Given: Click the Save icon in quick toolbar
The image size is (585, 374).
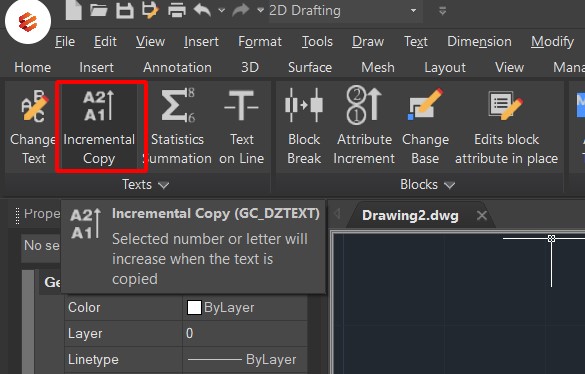Looking at the screenshot, I should (125, 10).
